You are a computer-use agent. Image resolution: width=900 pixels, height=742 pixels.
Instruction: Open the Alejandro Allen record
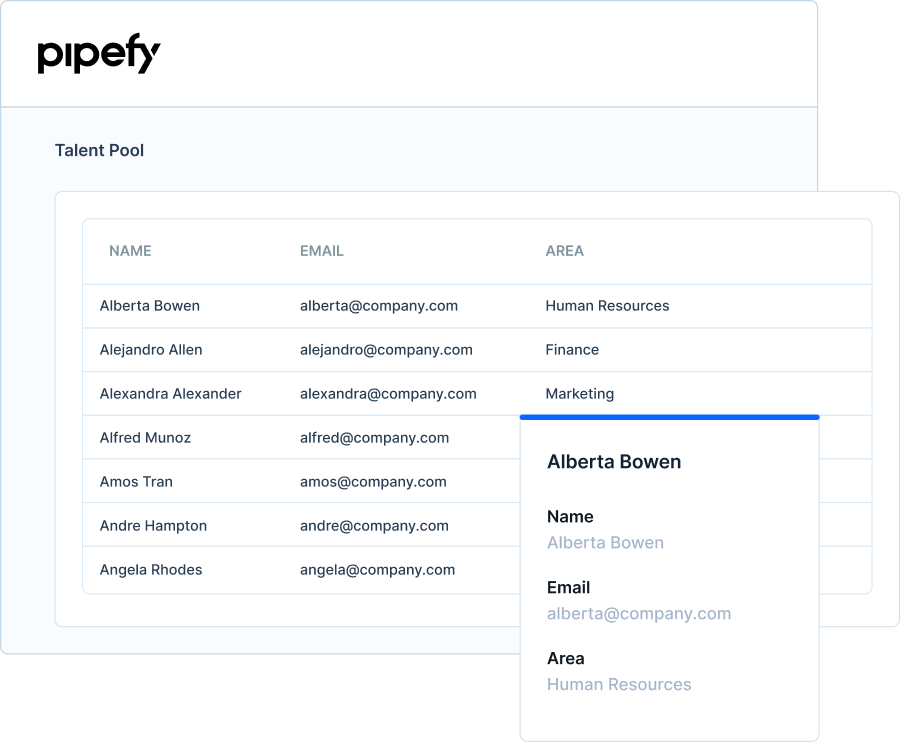click(x=151, y=350)
